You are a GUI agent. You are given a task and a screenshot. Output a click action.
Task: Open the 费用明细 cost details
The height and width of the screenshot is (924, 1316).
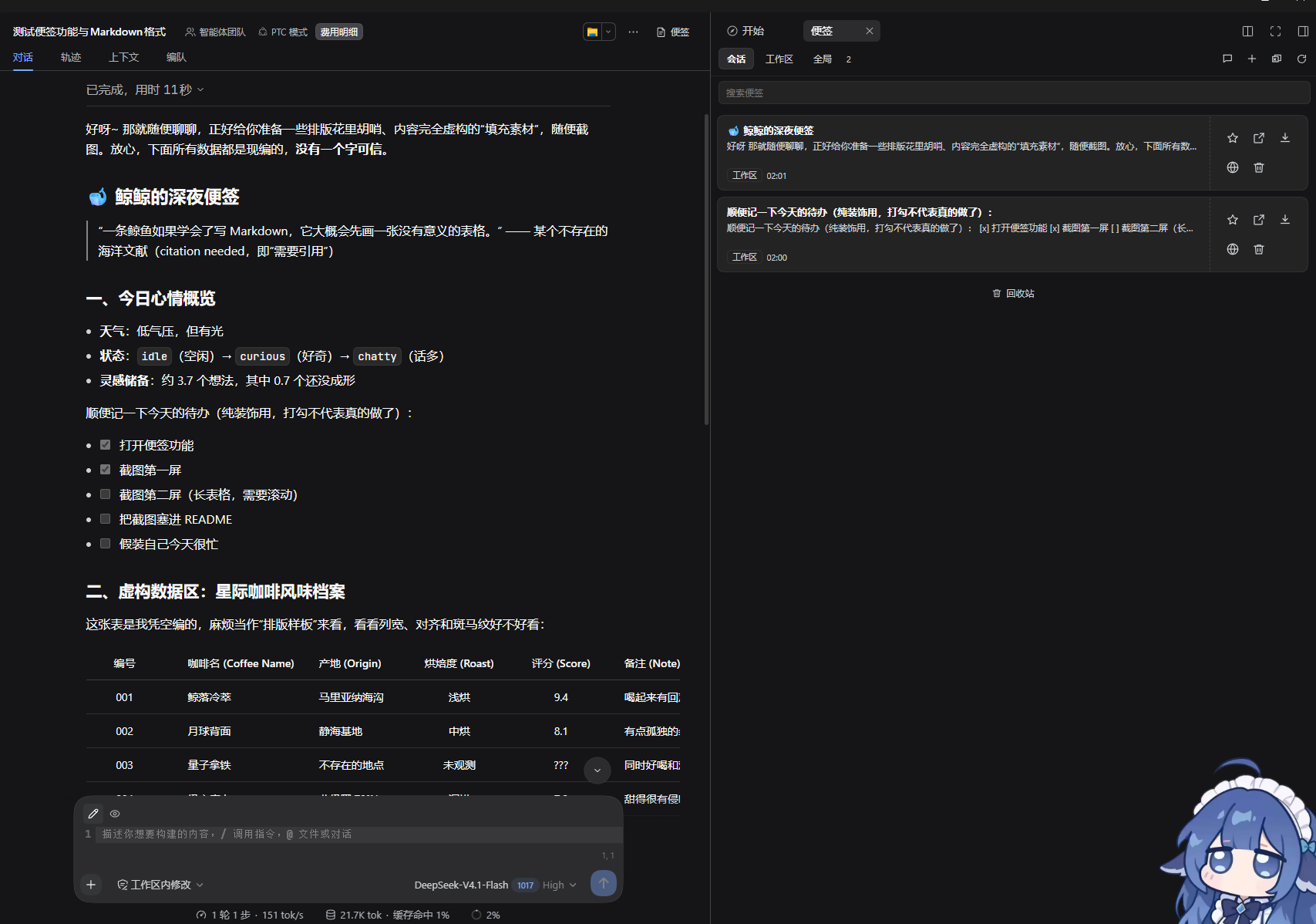pos(339,32)
